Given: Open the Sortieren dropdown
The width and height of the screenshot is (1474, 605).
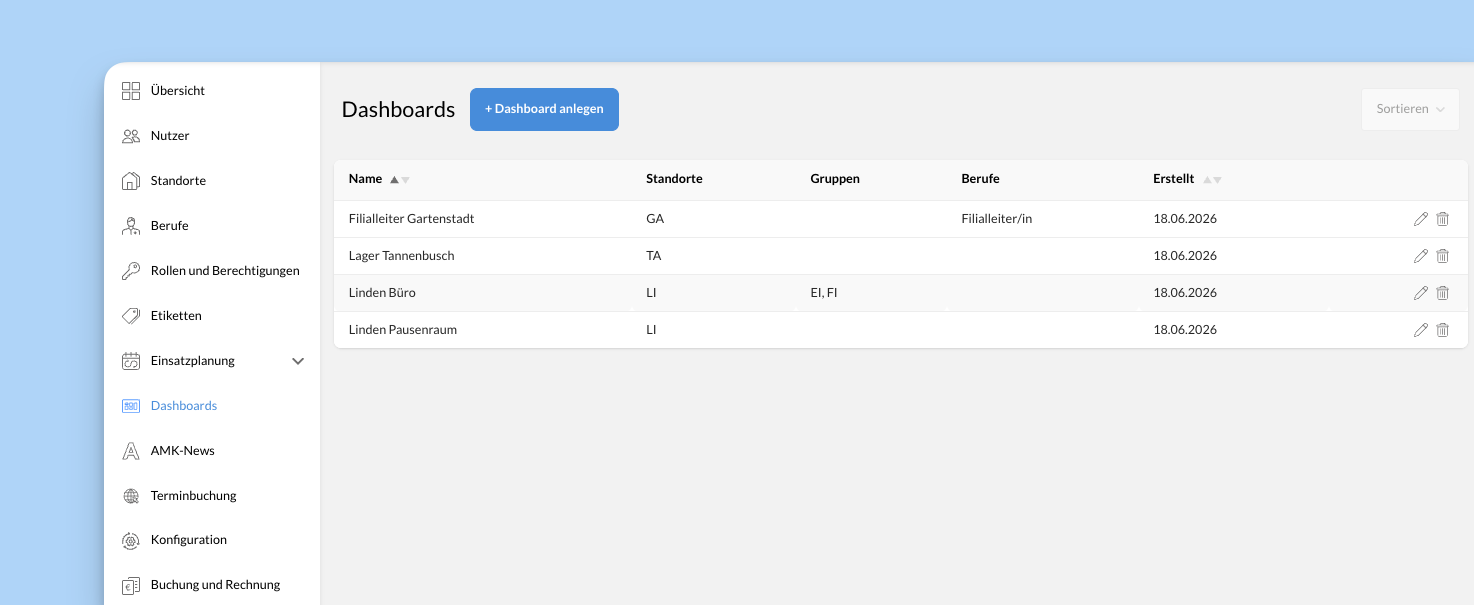Looking at the screenshot, I should click(x=1410, y=109).
